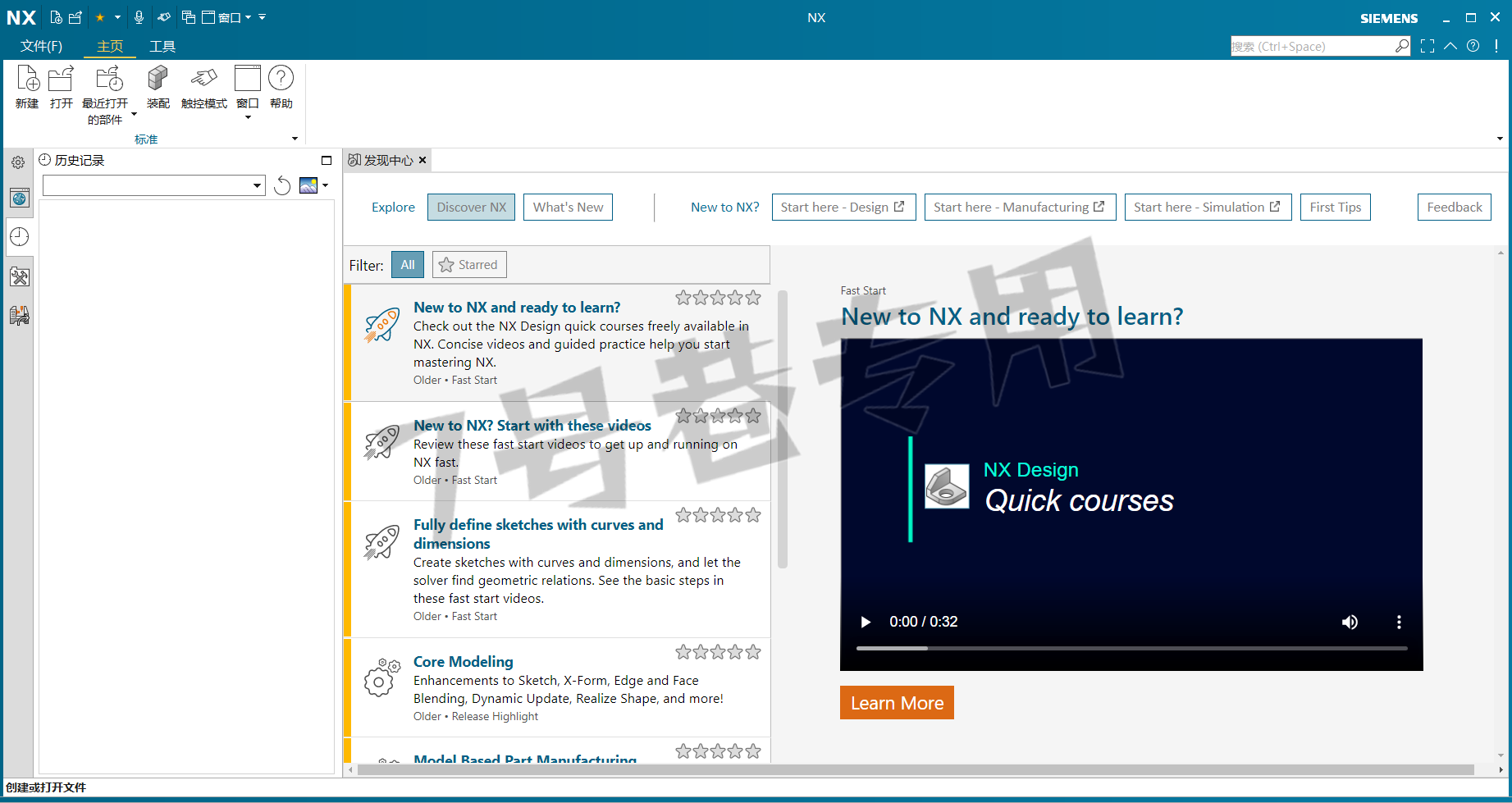Star the 'Fully define sketches' article
Viewport: 1512px width, 803px height.
click(x=719, y=515)
